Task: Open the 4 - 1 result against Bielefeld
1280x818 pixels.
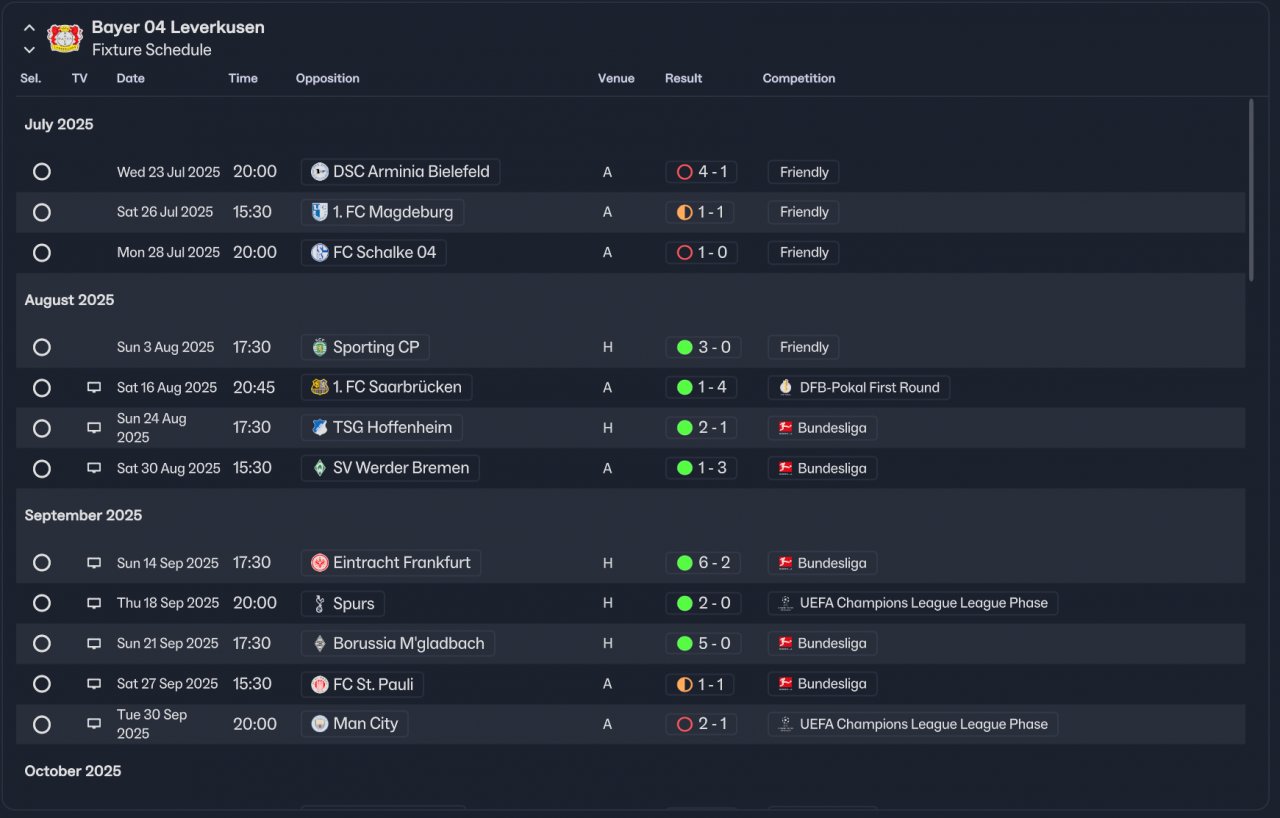Action: click(702, 172)
